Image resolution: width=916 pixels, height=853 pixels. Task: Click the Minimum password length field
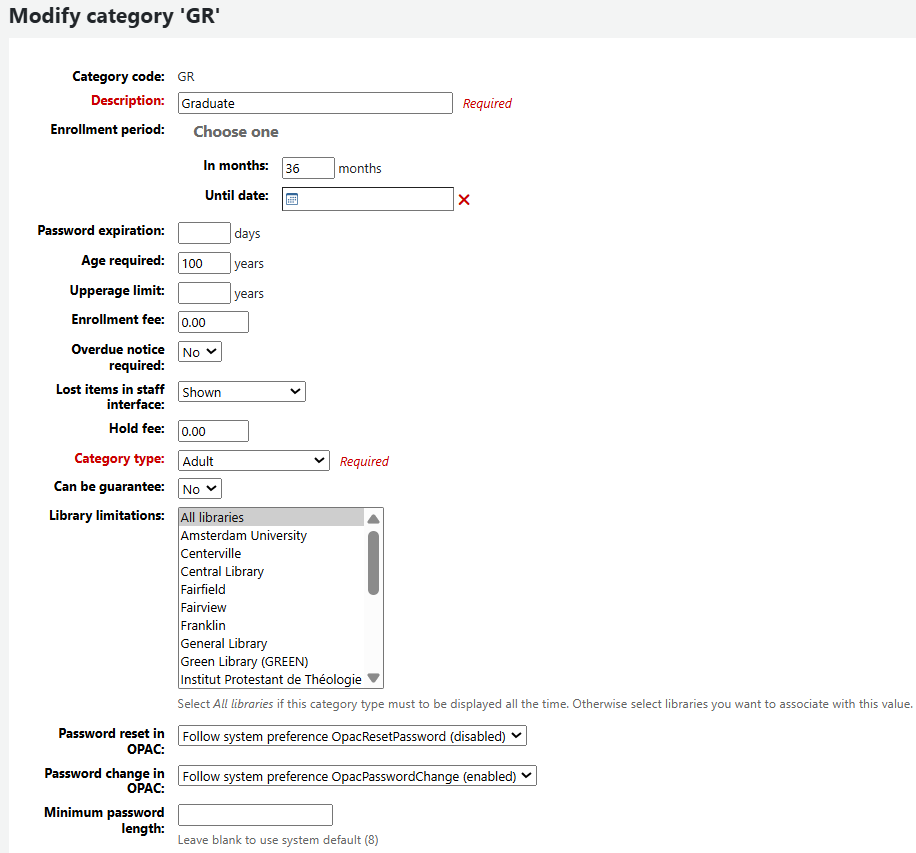[x=255, y=815]
